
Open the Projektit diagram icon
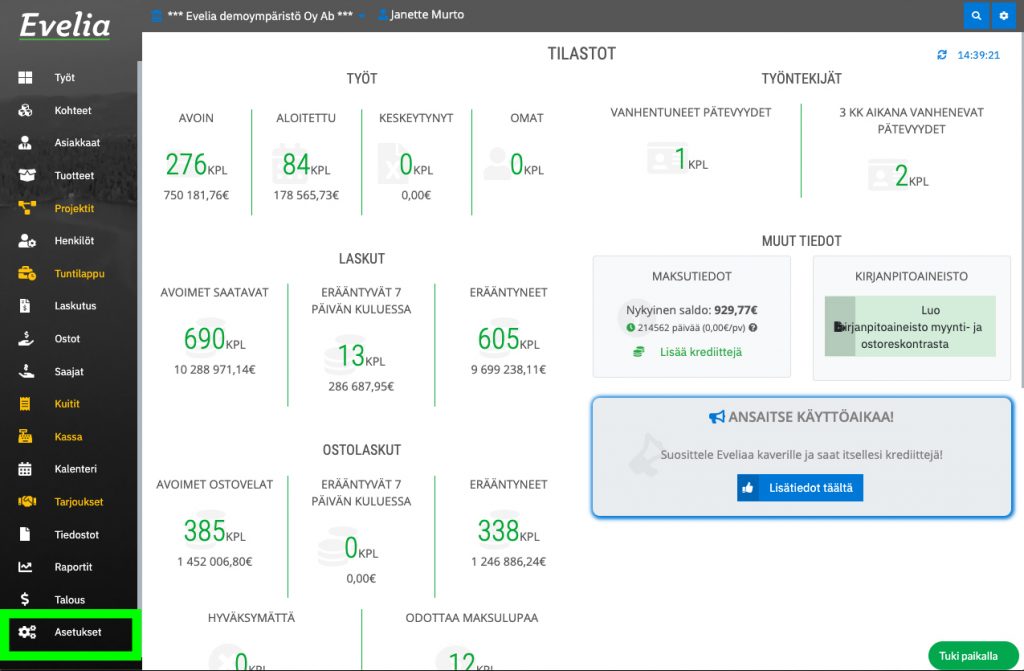(x=27, y=208)
